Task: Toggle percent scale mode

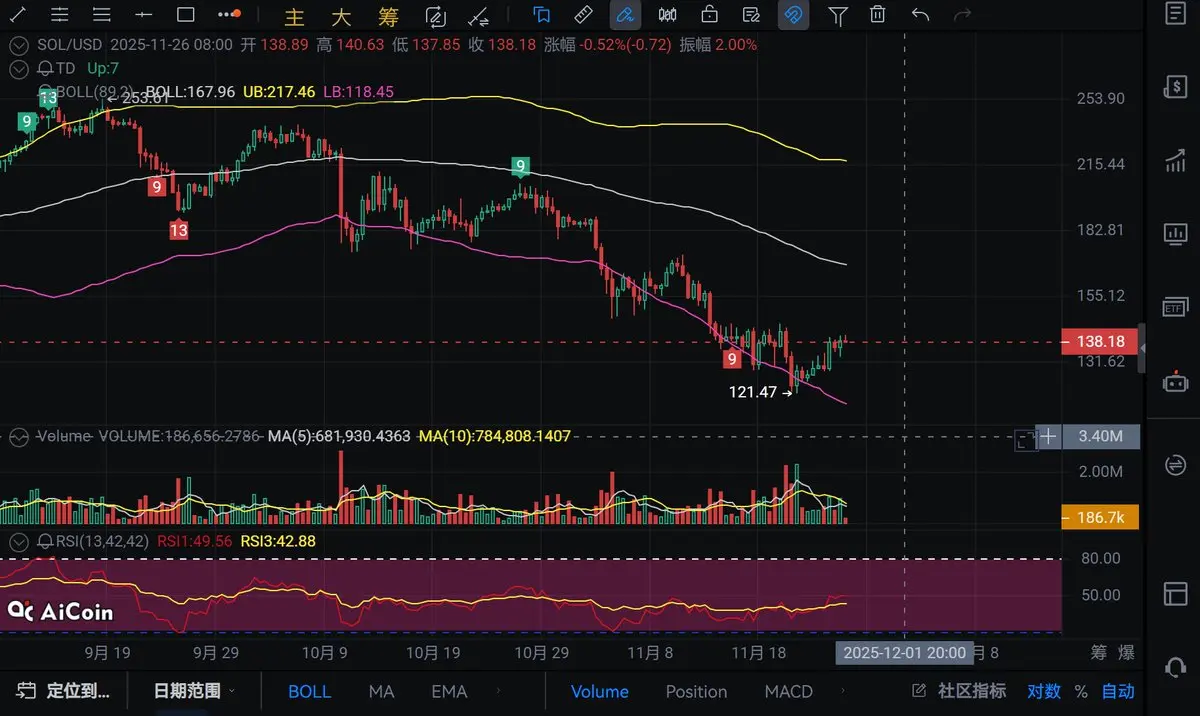Action: (1081, 691)
